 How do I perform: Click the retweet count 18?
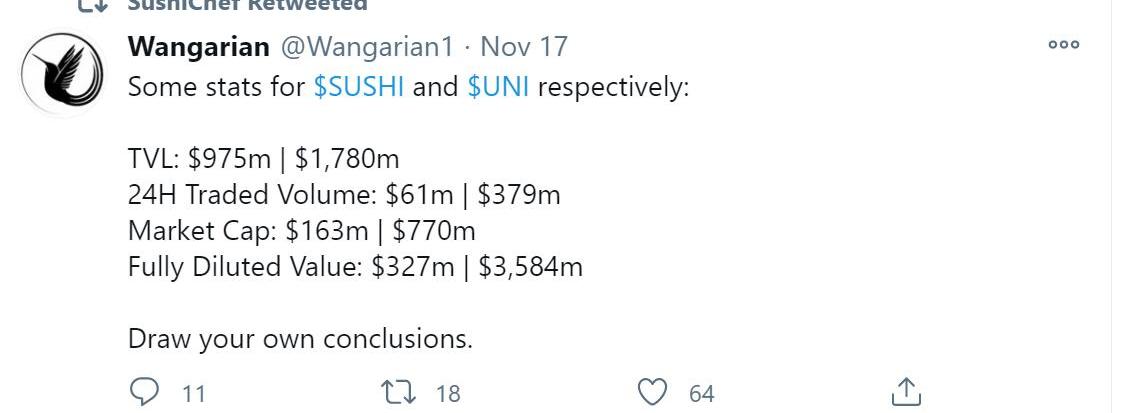(448, 394)
